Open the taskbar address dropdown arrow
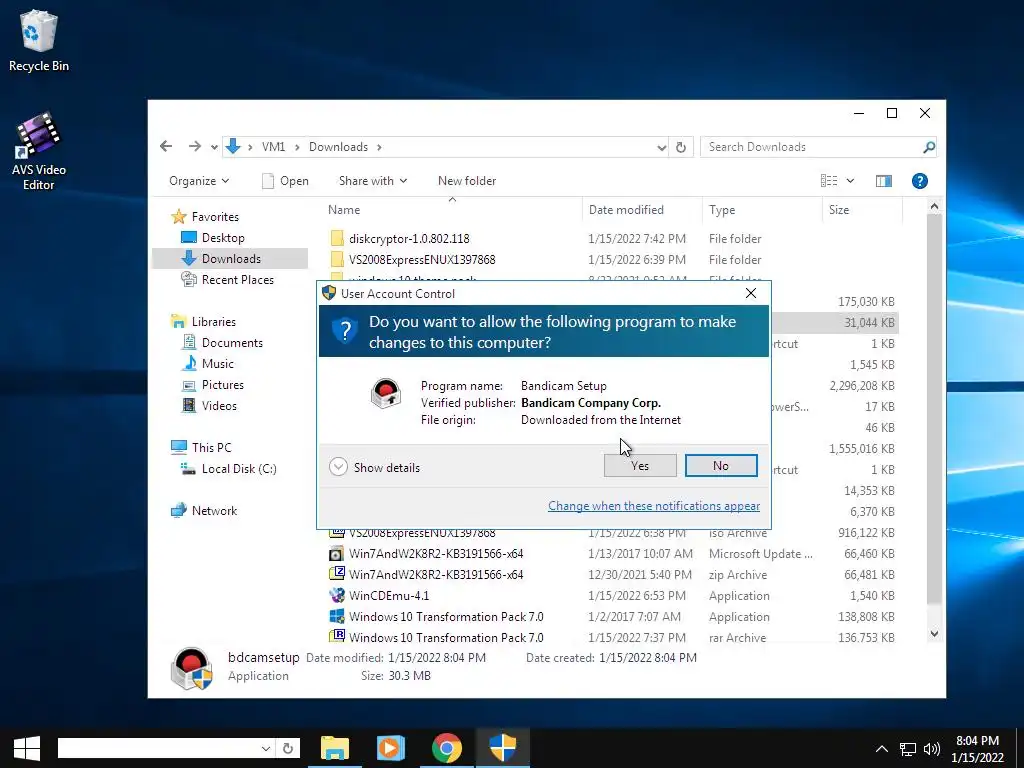Screen dimensions: 1024x768 (x=266, y=748)
